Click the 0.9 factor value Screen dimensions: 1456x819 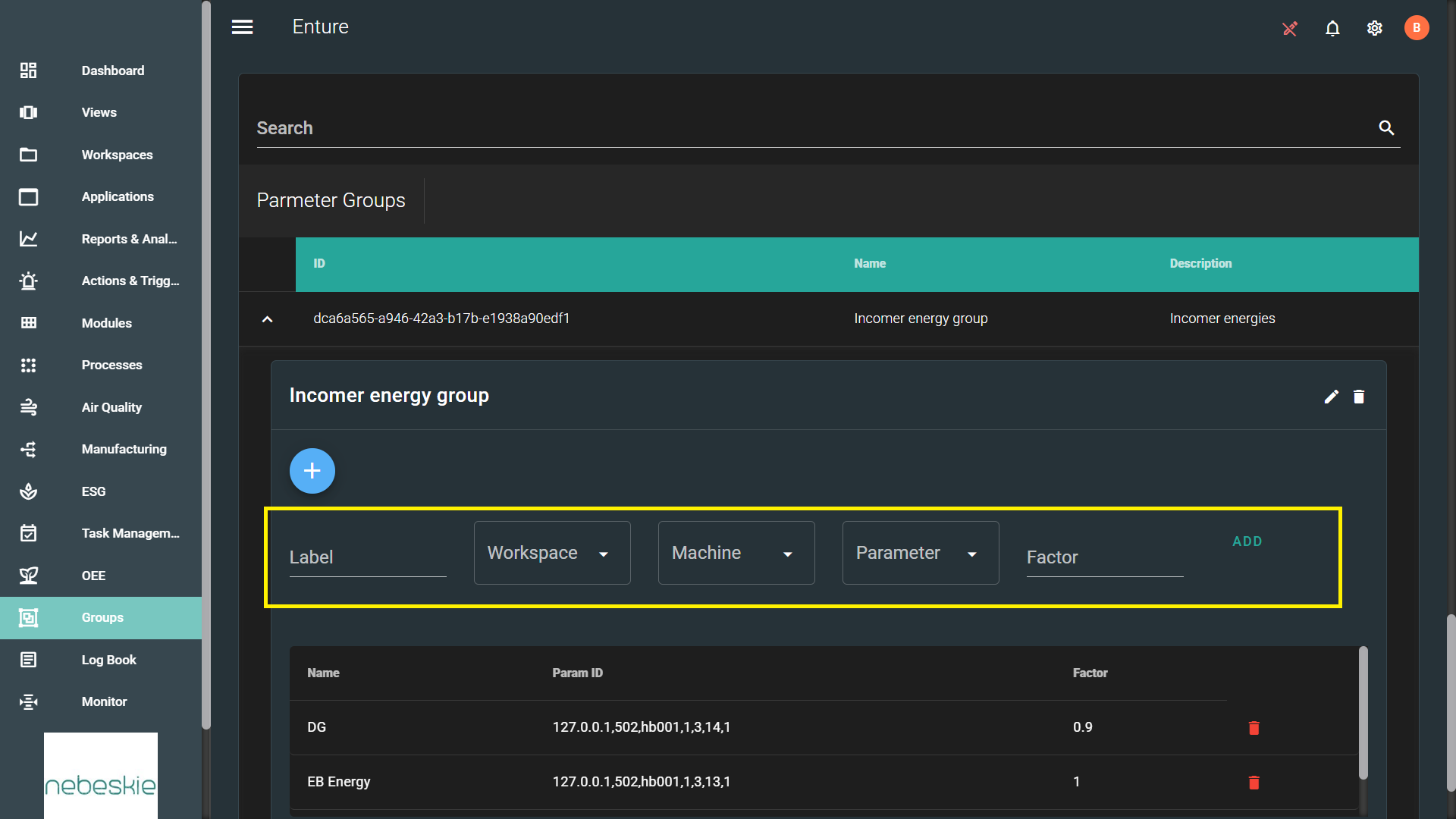[1083, 727]
